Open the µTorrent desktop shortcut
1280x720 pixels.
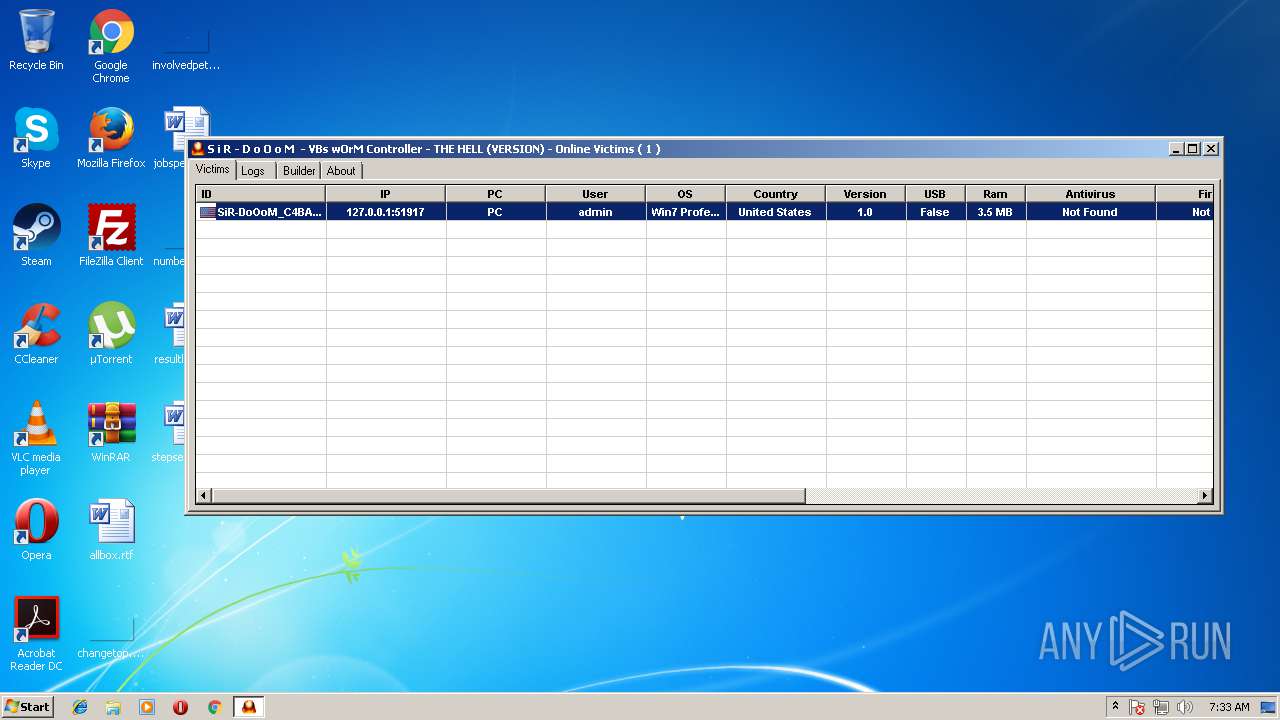click(x=111, y=334)
